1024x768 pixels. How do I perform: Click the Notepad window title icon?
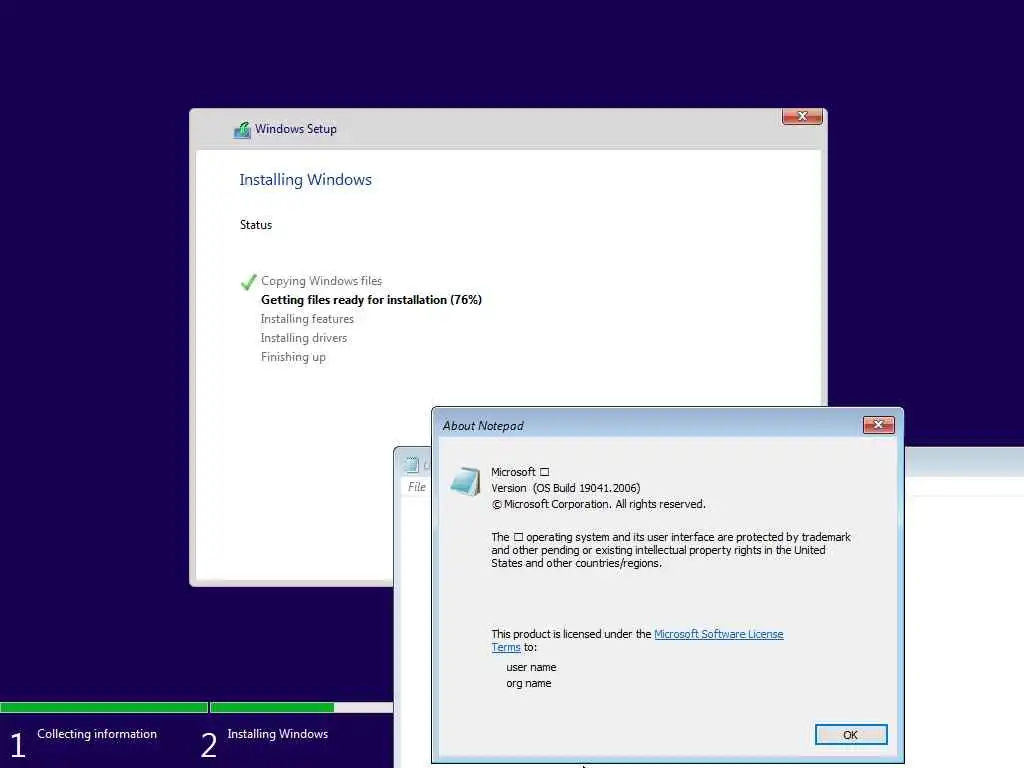point(411,465)
